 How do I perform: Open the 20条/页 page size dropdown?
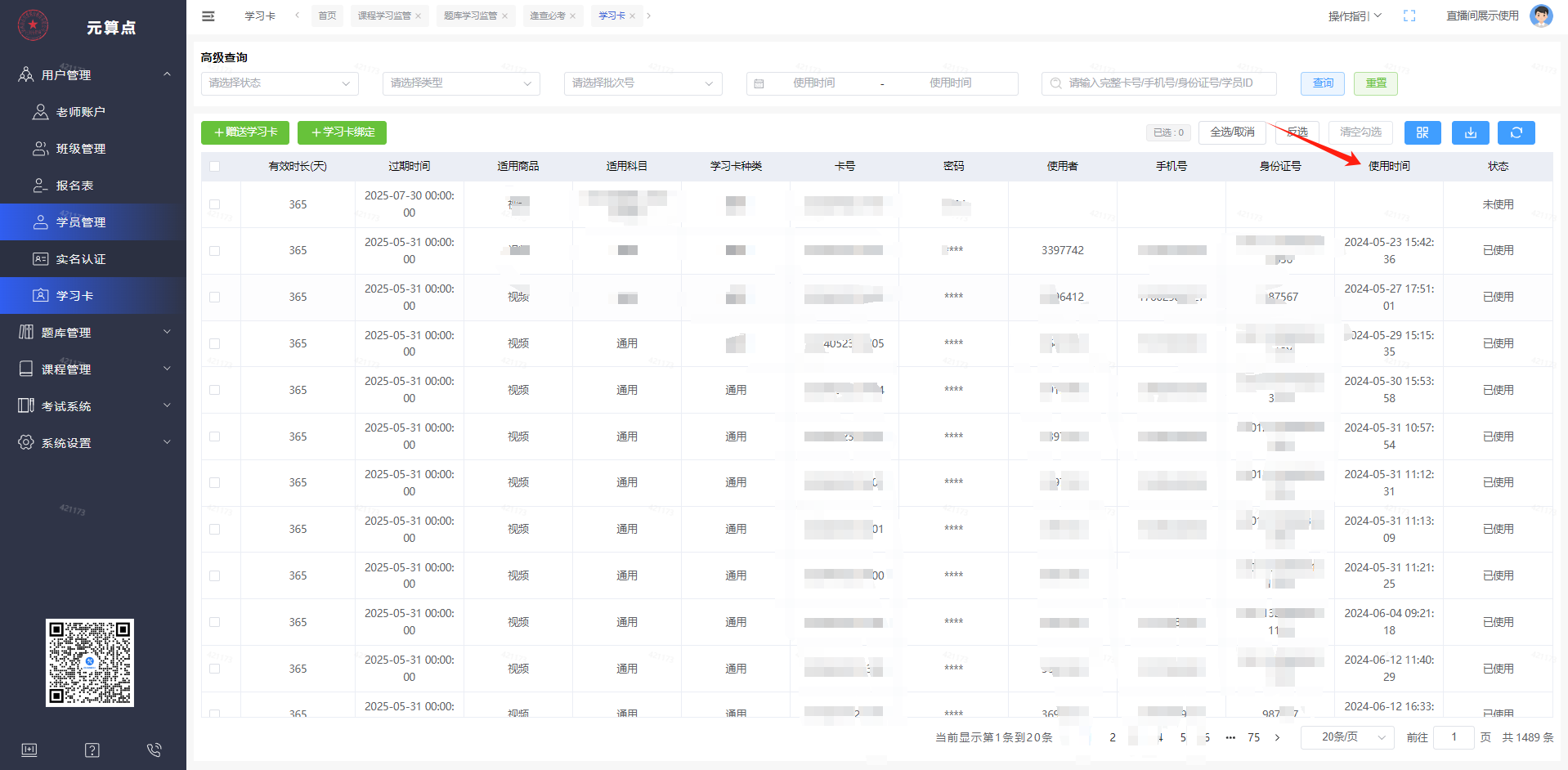(x=1347, y=737)
